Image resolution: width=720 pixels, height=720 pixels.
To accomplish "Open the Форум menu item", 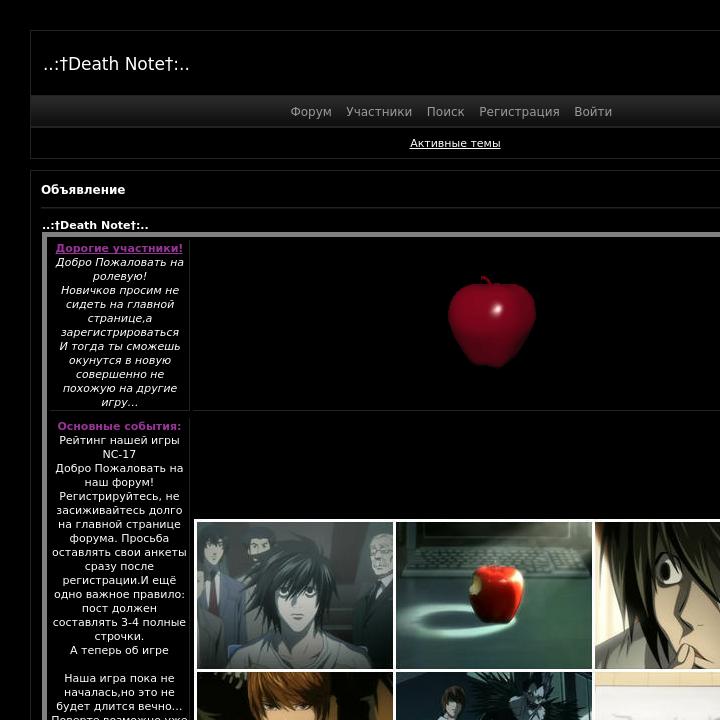I will point(311,112).
